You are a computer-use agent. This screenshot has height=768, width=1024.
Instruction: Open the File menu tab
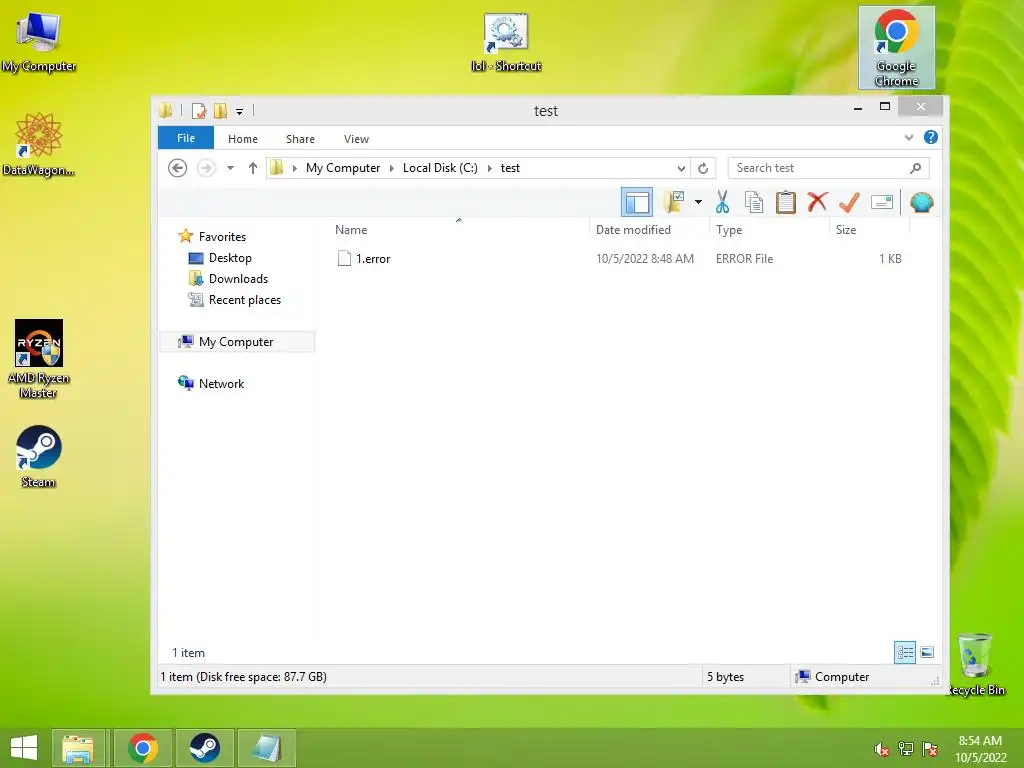[x=186, y=138]
